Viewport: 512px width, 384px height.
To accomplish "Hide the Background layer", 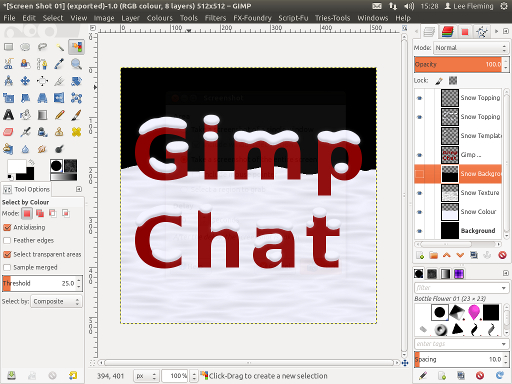I will (x=420, y=231).
